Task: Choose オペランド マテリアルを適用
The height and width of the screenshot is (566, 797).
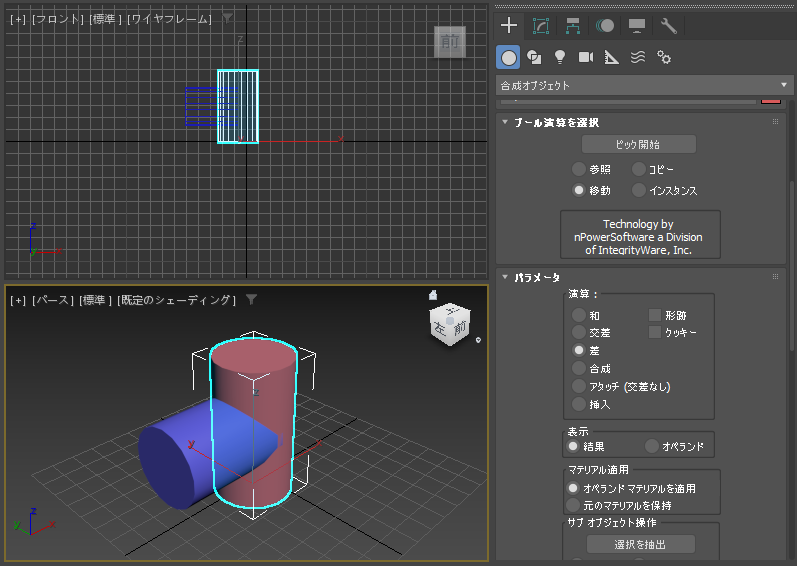Action: (573, 488)
